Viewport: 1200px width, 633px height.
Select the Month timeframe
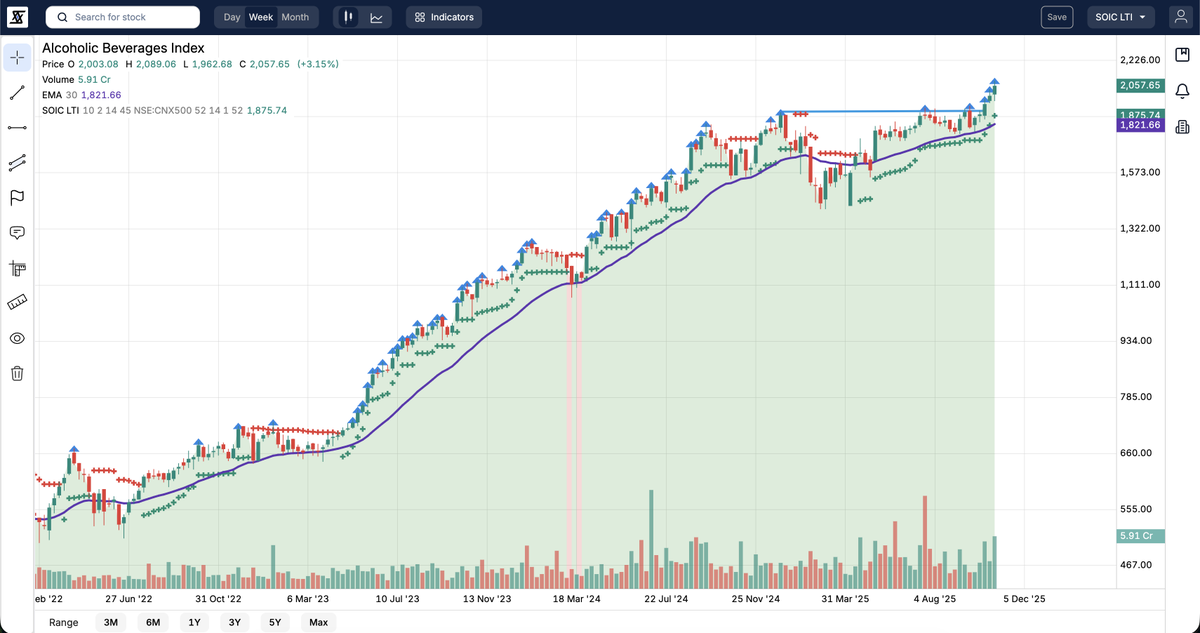point(295,17)
